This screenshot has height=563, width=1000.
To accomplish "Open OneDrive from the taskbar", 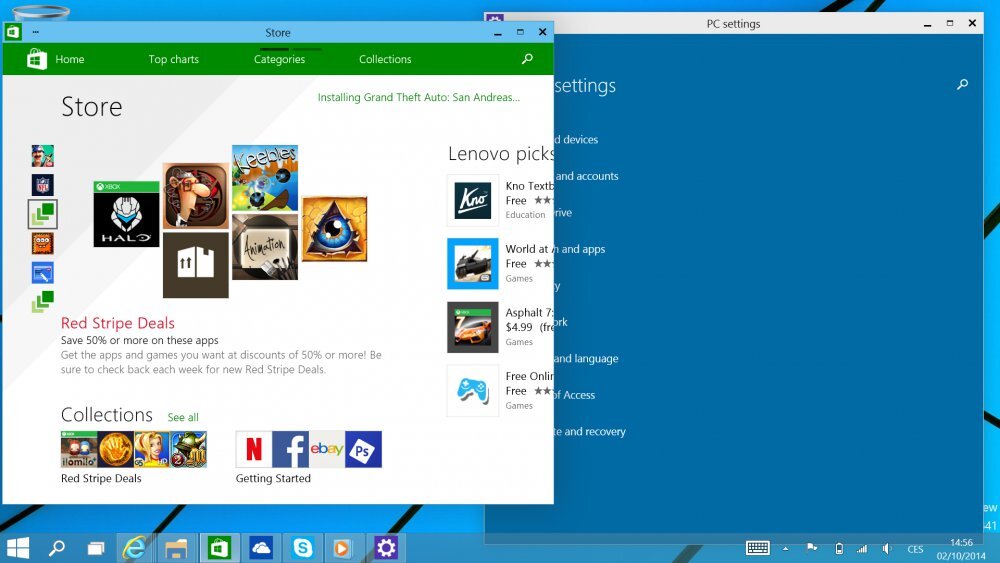I will click(x=261, y=548).
